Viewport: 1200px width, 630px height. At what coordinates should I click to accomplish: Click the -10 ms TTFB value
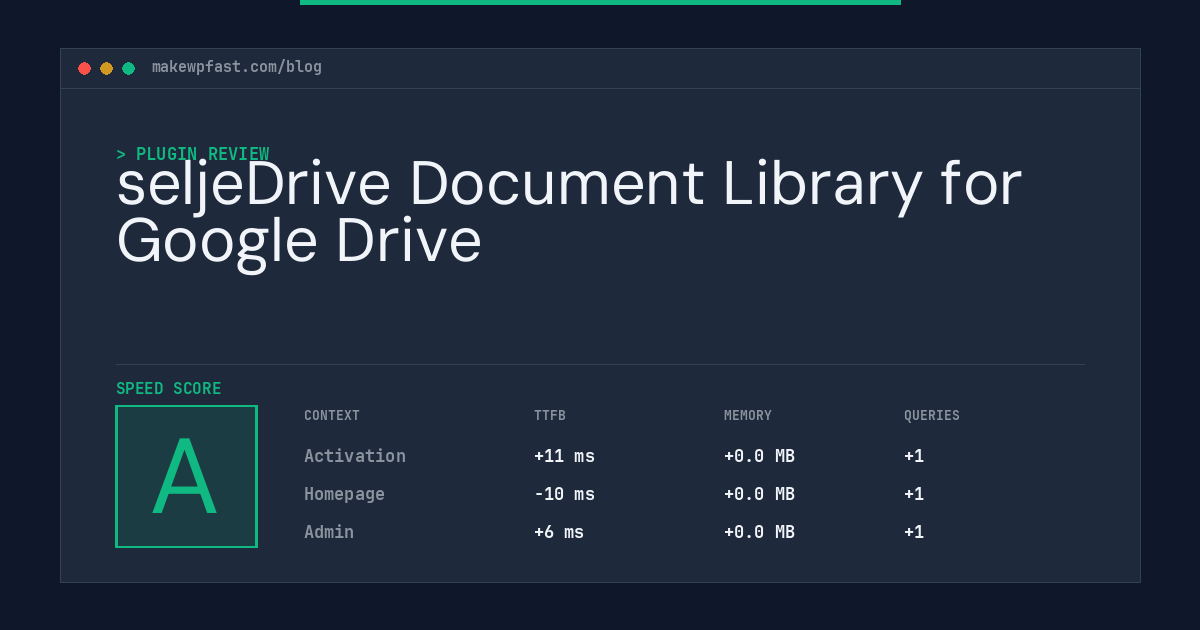click(564, 494)
